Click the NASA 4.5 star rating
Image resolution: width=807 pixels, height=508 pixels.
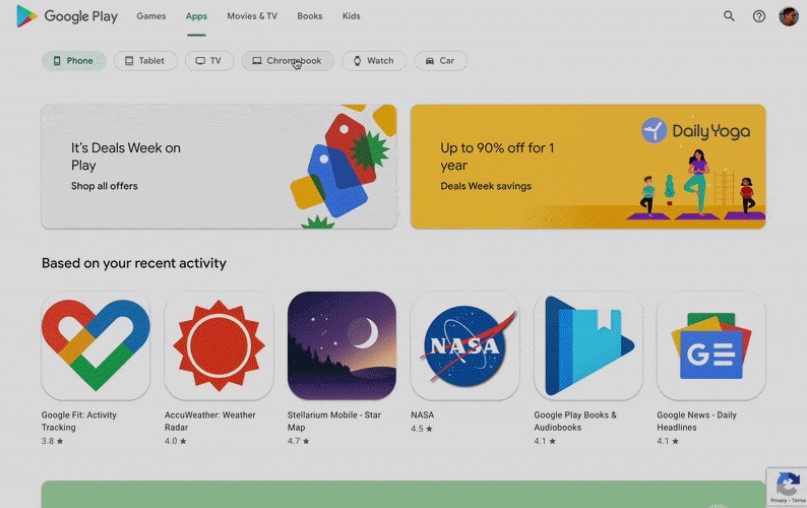[422, 429]
